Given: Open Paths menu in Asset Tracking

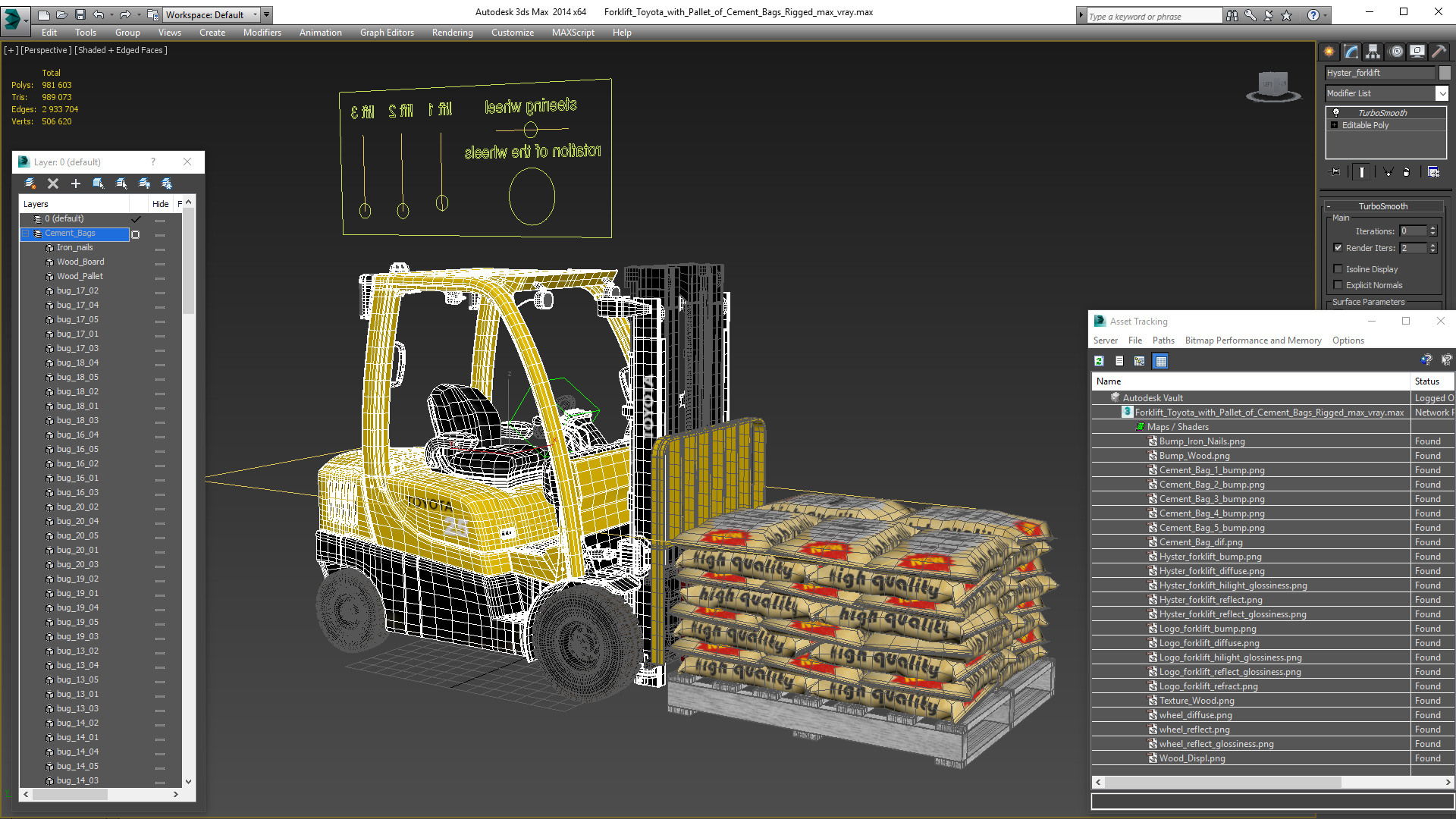Looking at the screenshot, I should 1163,340.
